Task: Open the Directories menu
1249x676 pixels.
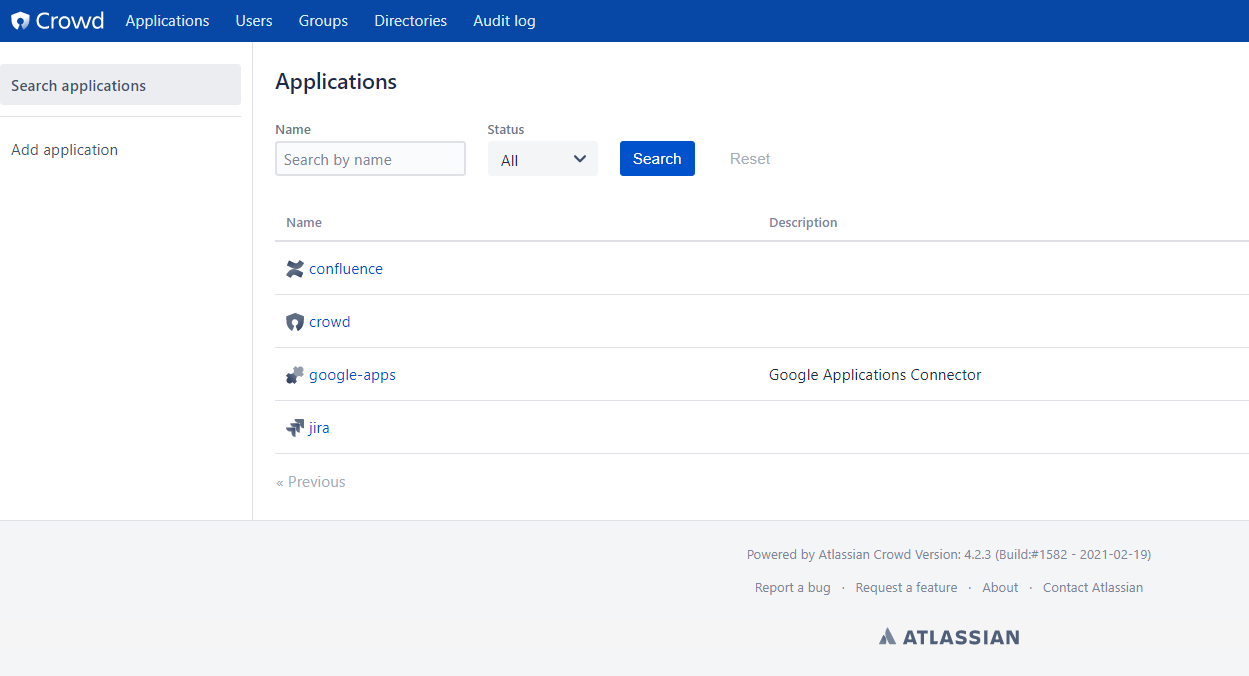Action: (x=410, y=21)
